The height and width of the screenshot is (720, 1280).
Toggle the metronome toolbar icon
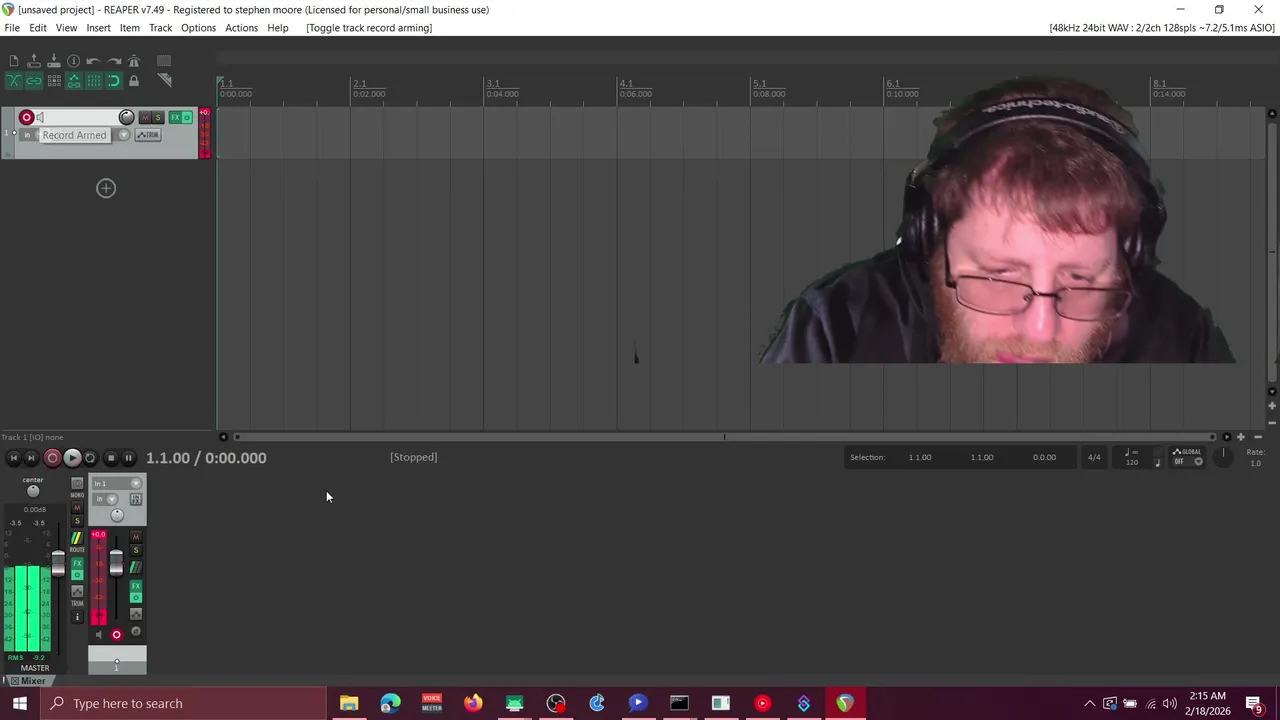point(134,61)
